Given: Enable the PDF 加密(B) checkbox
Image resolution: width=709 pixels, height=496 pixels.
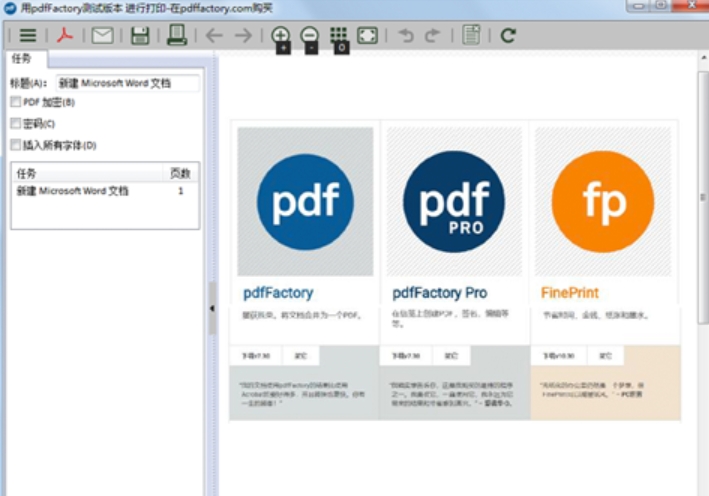Looking at the screenshot, I should (x=16, y=102).
